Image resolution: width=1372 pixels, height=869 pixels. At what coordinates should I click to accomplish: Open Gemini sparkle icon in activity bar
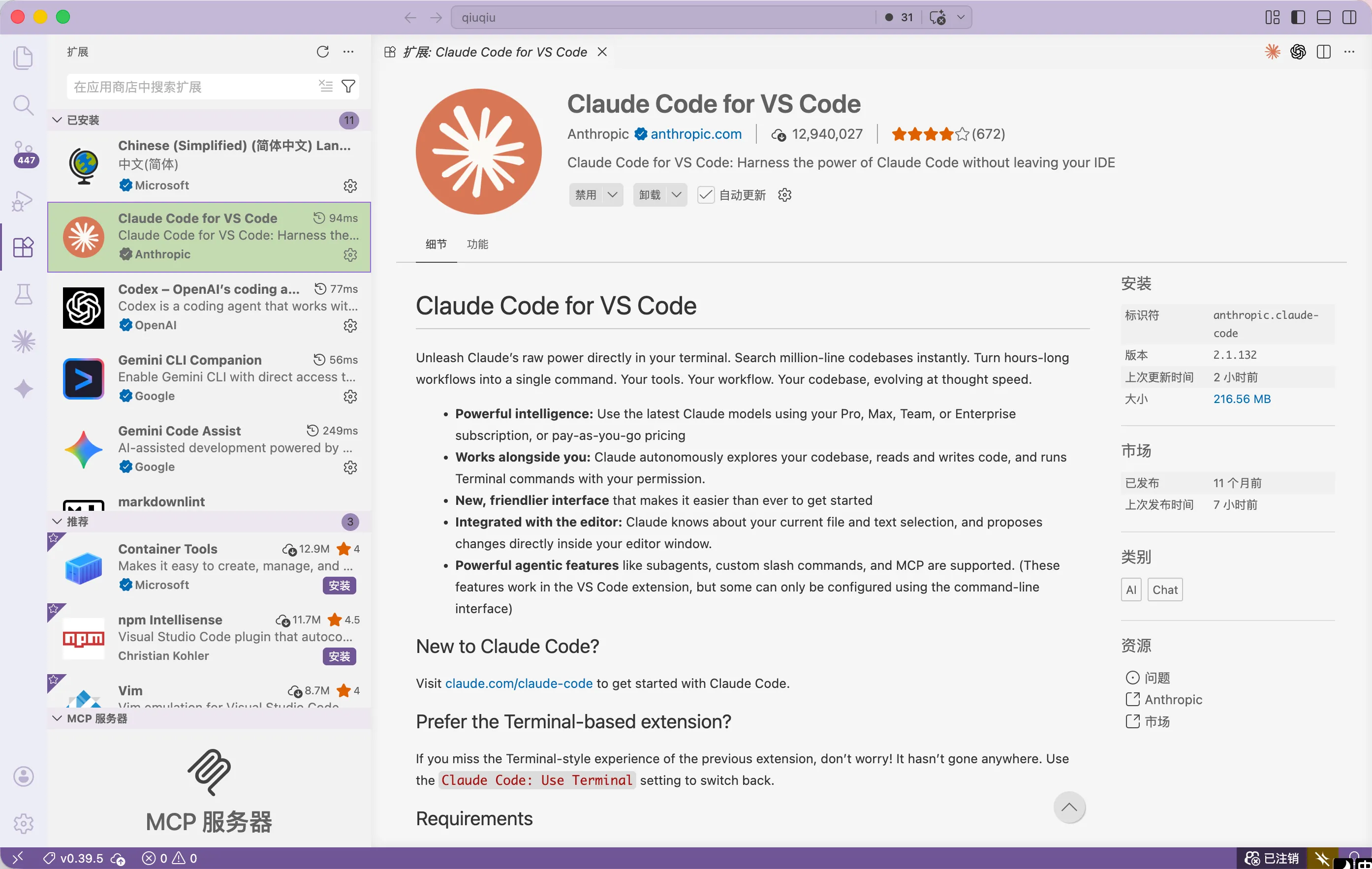pos(23,389)
